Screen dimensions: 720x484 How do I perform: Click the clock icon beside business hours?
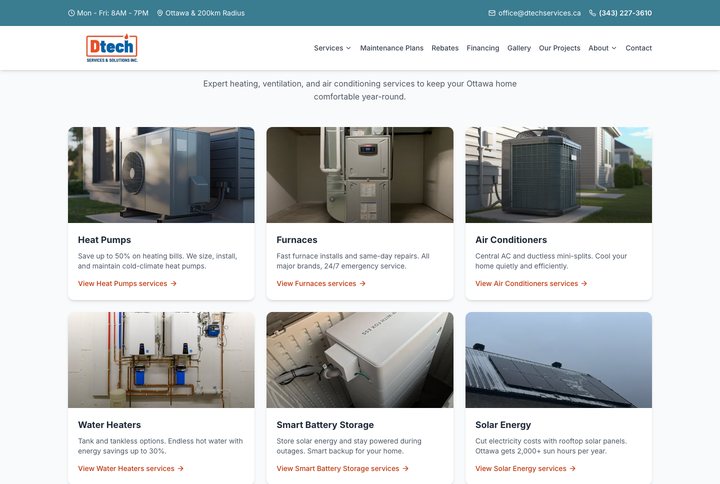pos(71,13)
